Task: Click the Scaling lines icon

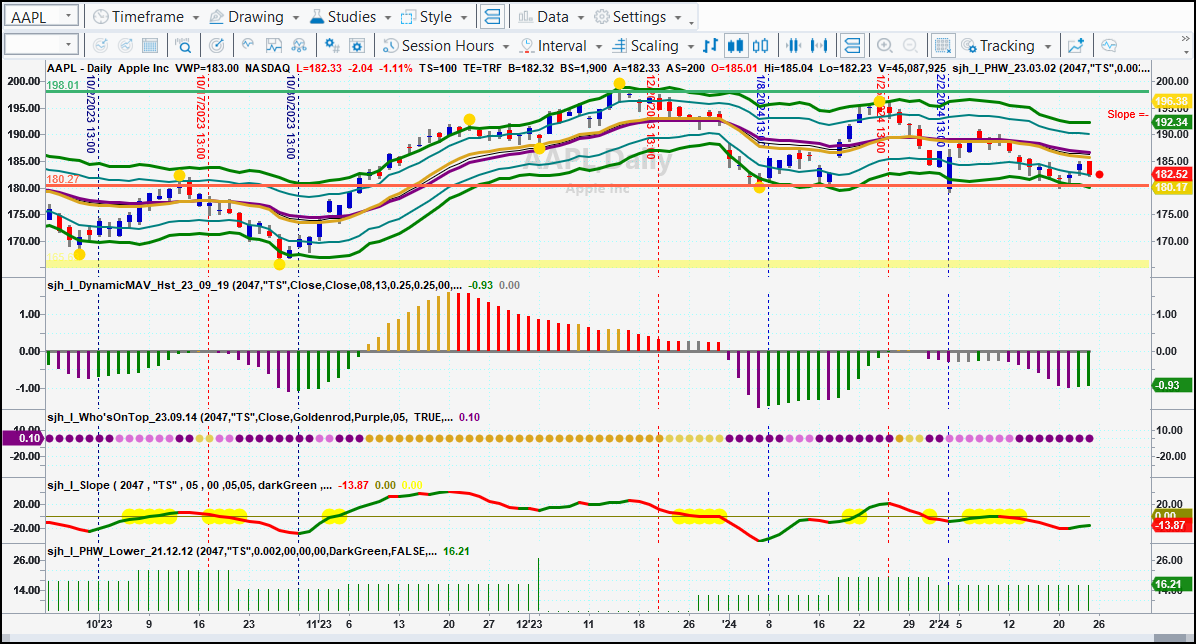Action: 620,46
